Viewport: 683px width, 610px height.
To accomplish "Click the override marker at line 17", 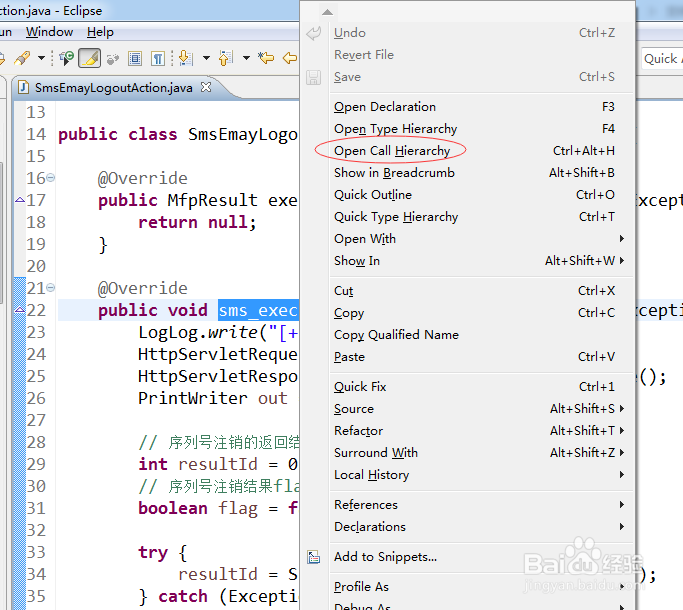I will 20,200.
